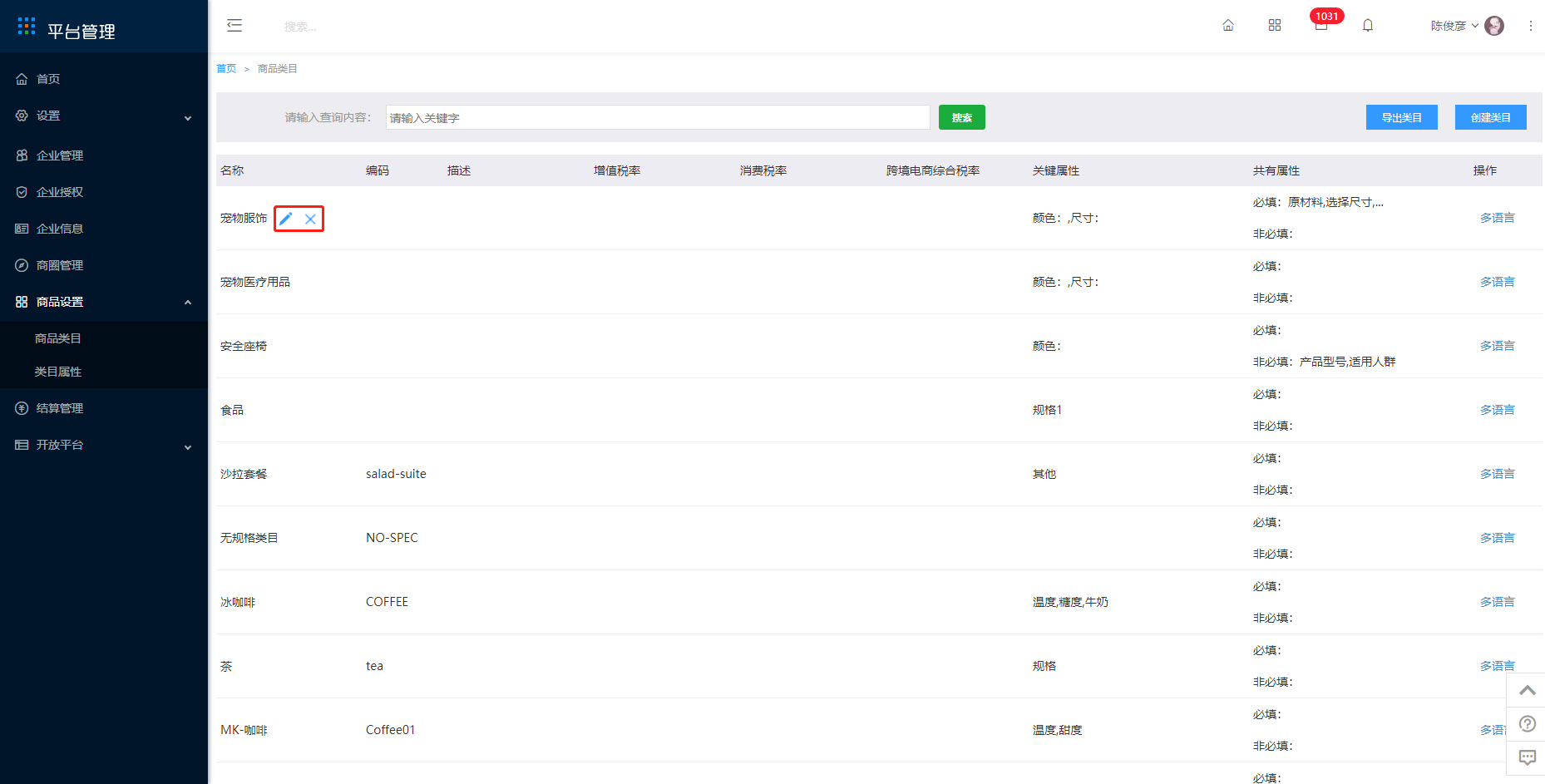Click the salad-suite code cell
1545x784 pixels.
coord(396,474)
